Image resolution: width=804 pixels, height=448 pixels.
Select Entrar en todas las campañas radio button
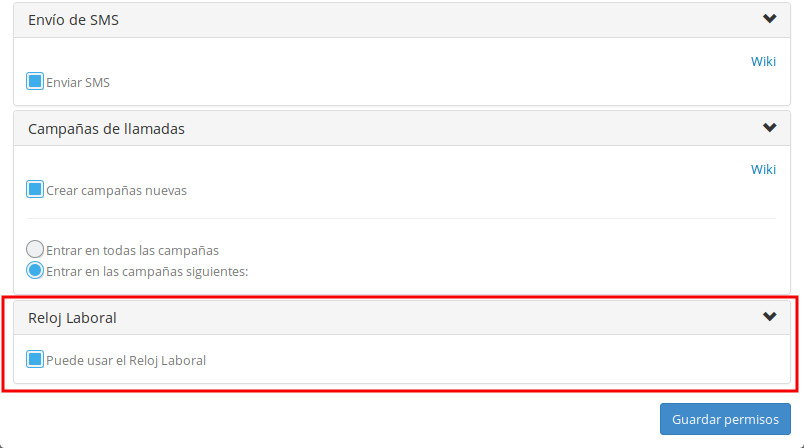35,250
